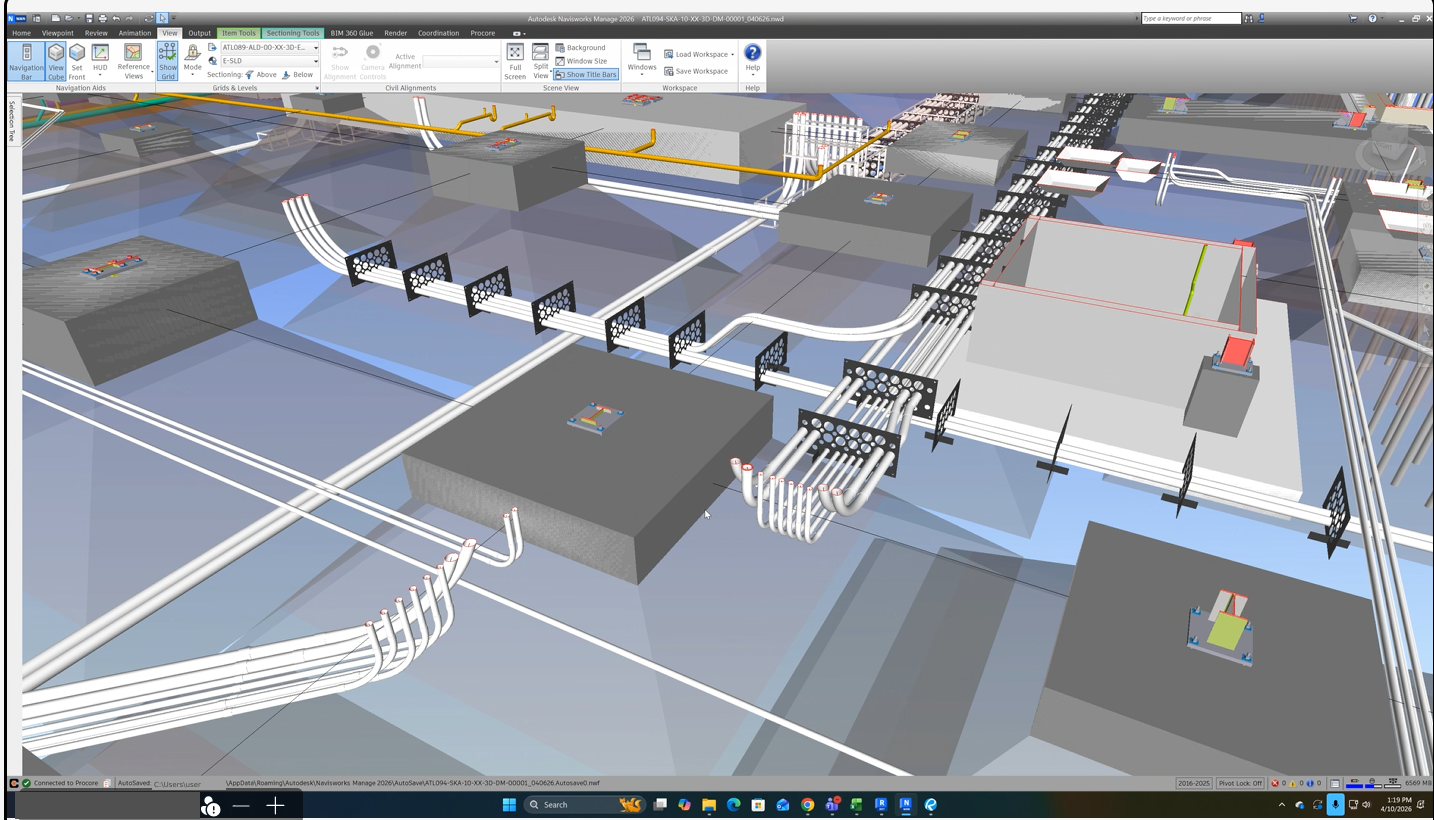Viewport: 1434px width, 820px height.
Task: Click the shopping cart app store icon
Action: [x=1353, y=18]
